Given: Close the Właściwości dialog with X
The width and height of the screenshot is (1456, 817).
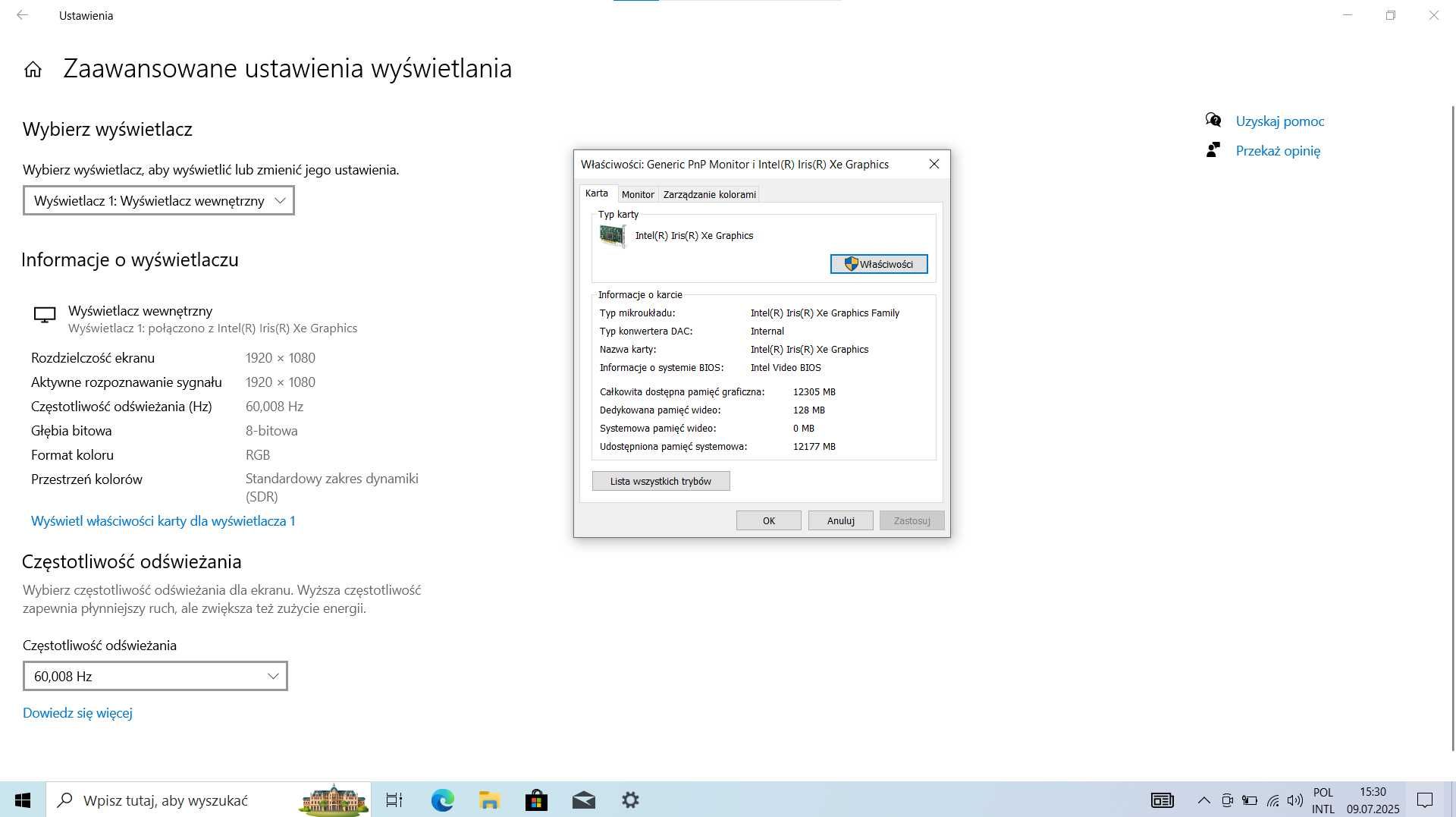Looking at the screenshot, I should (x=934, y=164).
